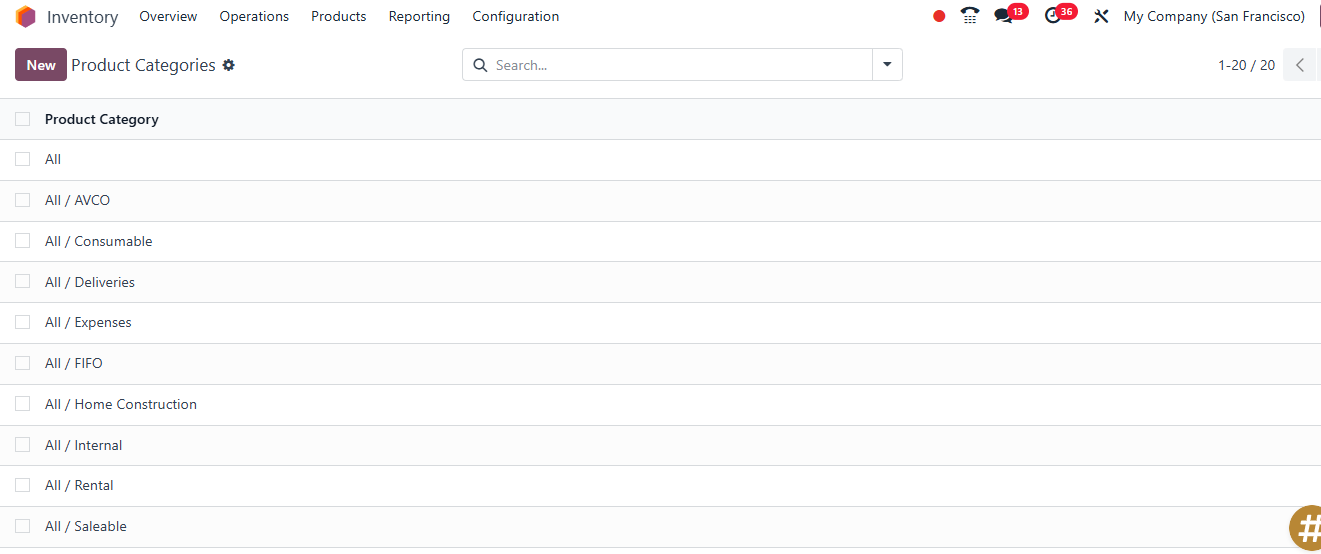Expand the search filter options dropdown arrow

tap(887, 65)
